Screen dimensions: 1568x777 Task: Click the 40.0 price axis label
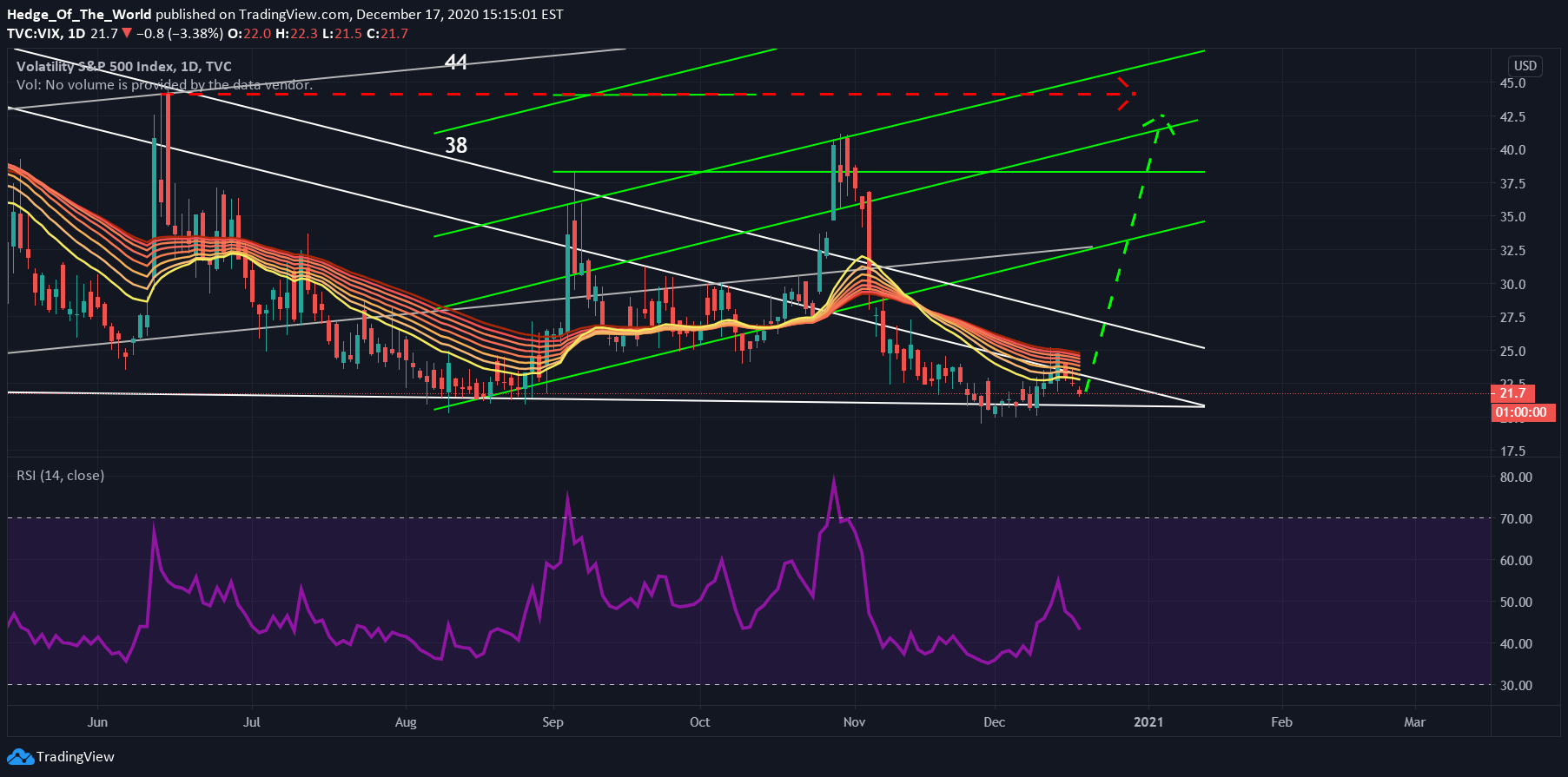point(1512,150)
